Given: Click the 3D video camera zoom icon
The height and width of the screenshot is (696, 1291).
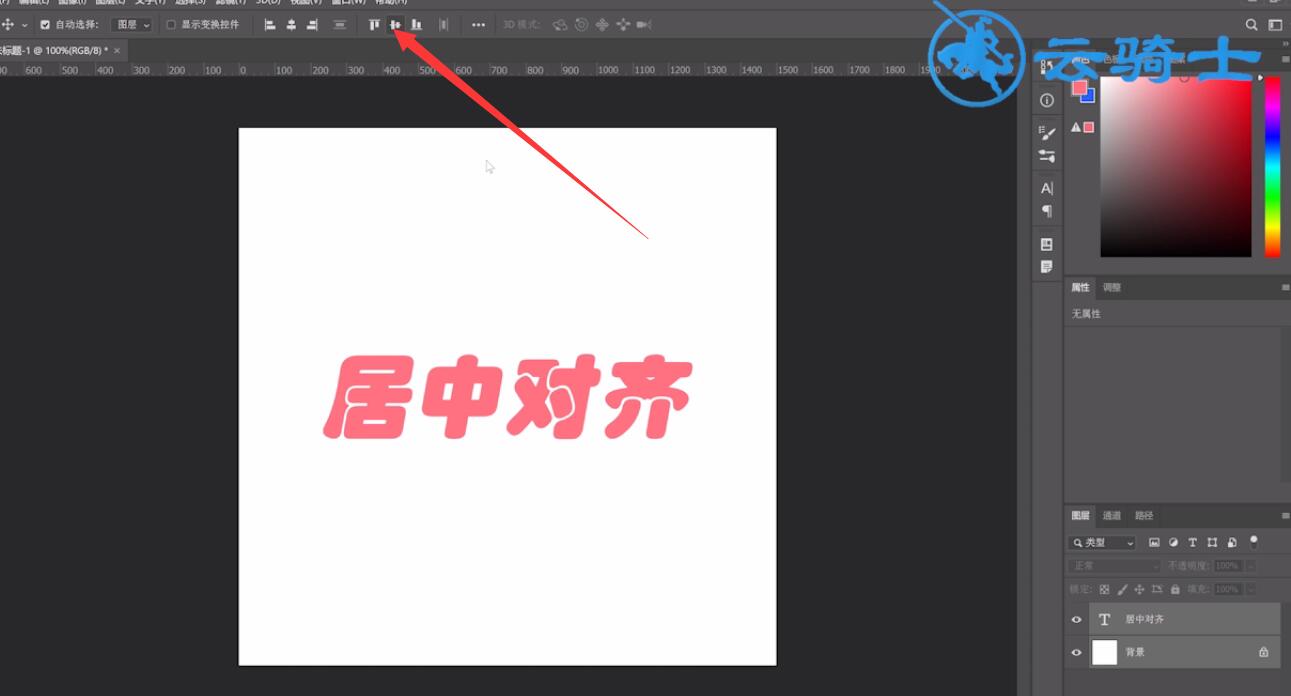Looking at the screenshot, I should (644, 24).
